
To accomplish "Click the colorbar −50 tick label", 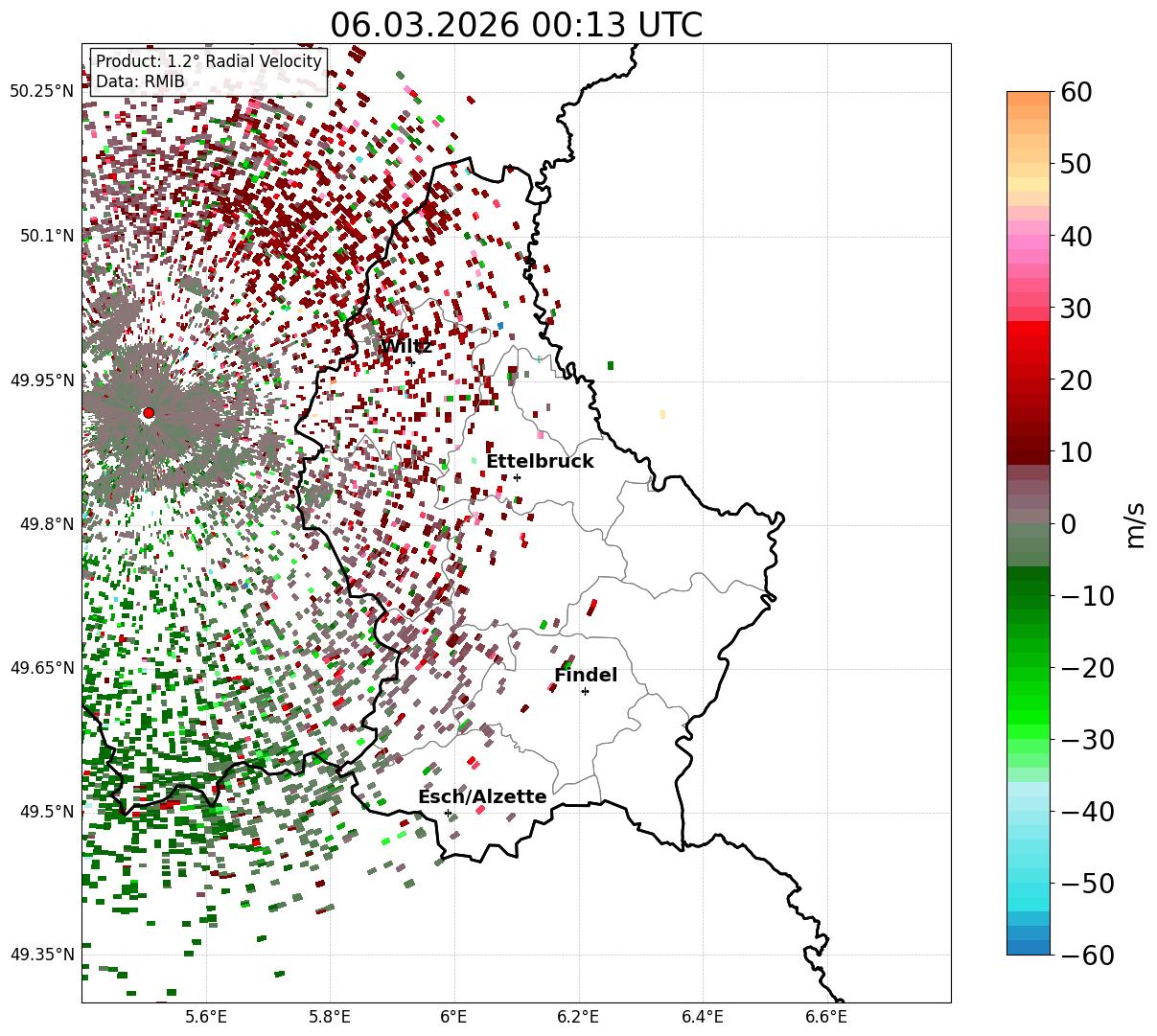I will (1086, 883).
